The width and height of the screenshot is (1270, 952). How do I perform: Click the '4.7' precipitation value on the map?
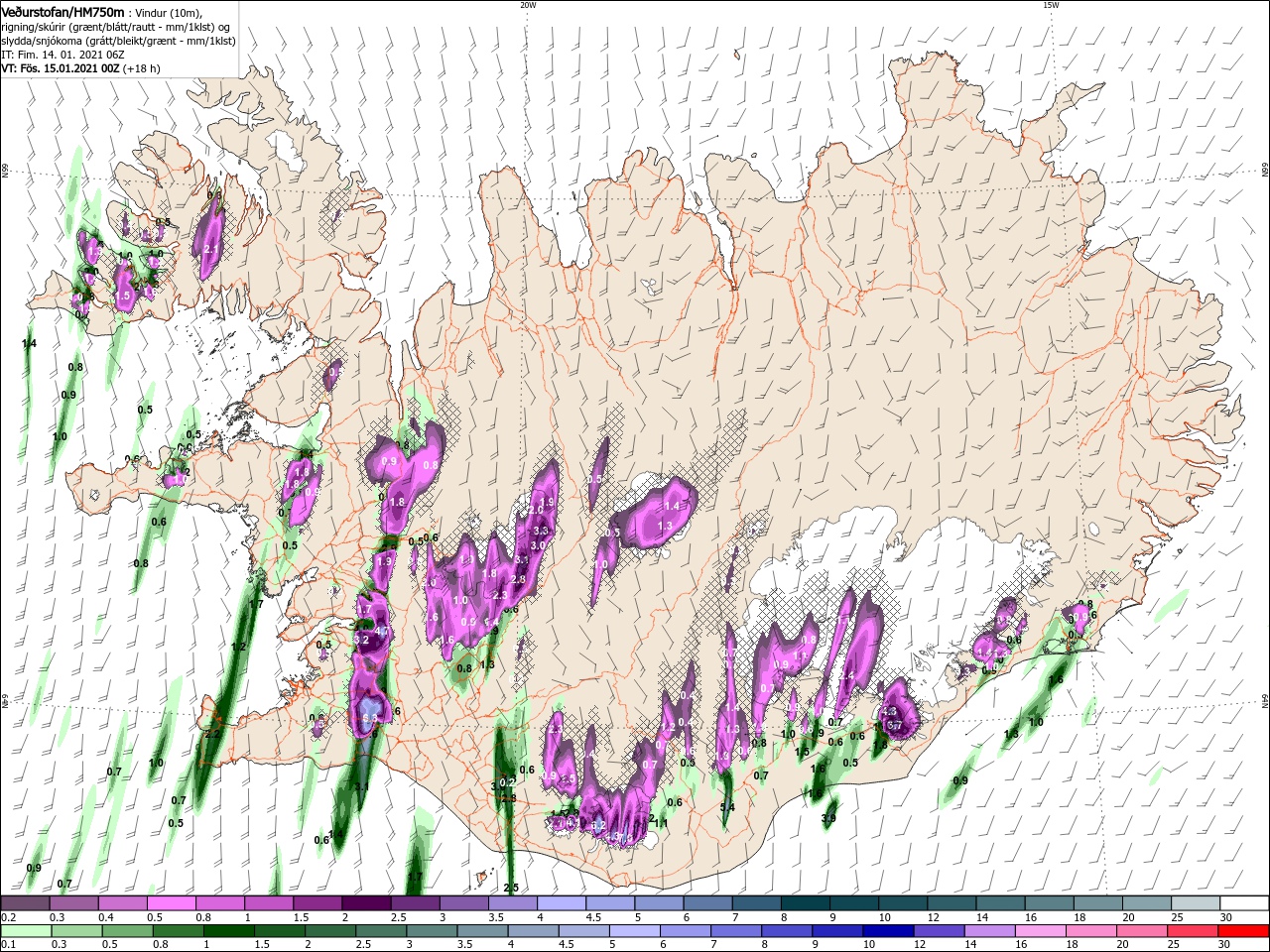382,631
